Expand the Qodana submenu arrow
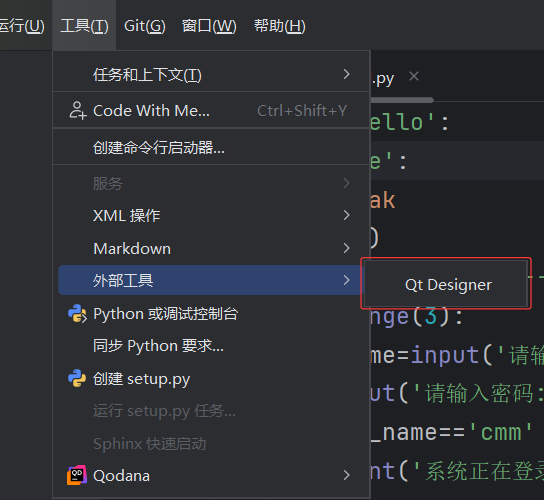 346,475
